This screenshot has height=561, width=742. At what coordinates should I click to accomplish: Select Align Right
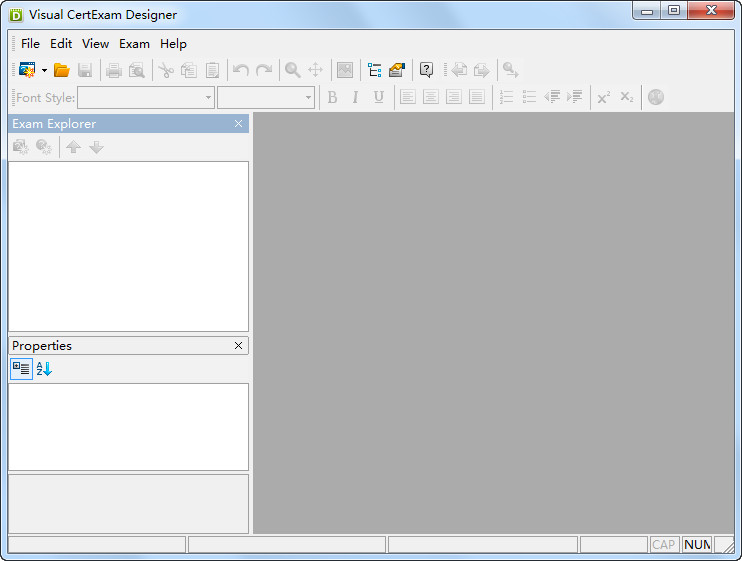click(x=453, y=97)
